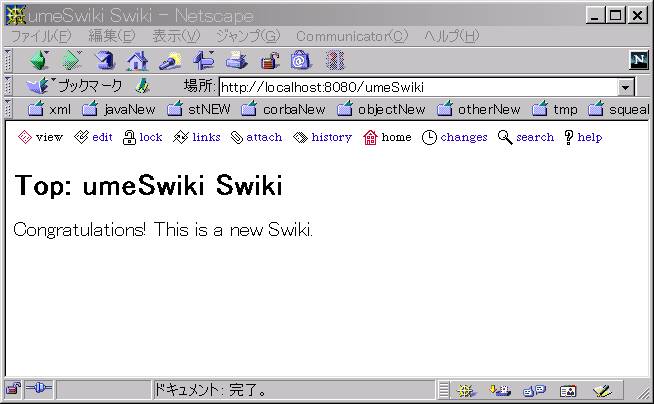Screen dimensions: 654x404
Task: Open the ブックマーク bookmarks menu
Action: coord(74,86)
